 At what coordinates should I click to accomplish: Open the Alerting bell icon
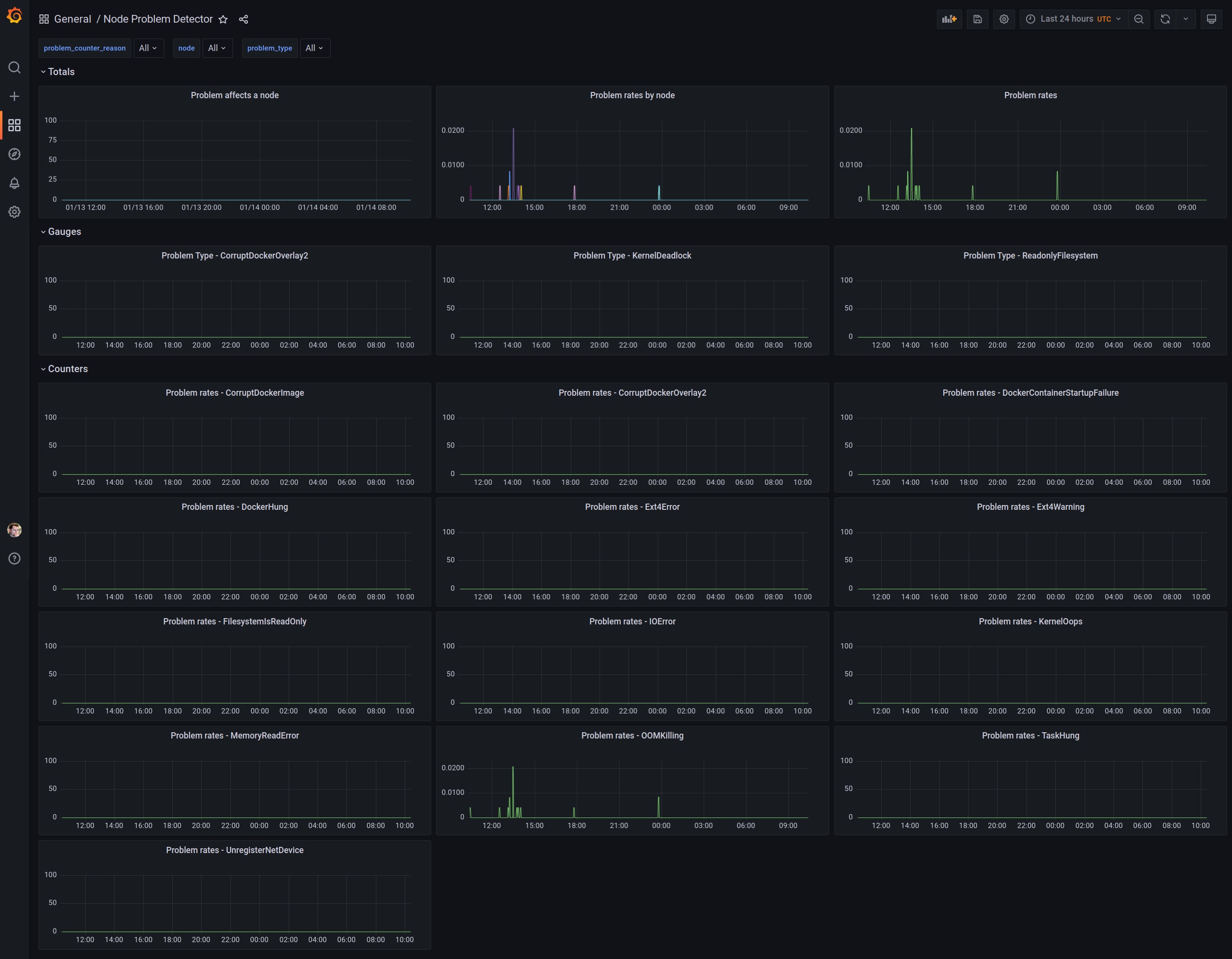coord(14,183)
